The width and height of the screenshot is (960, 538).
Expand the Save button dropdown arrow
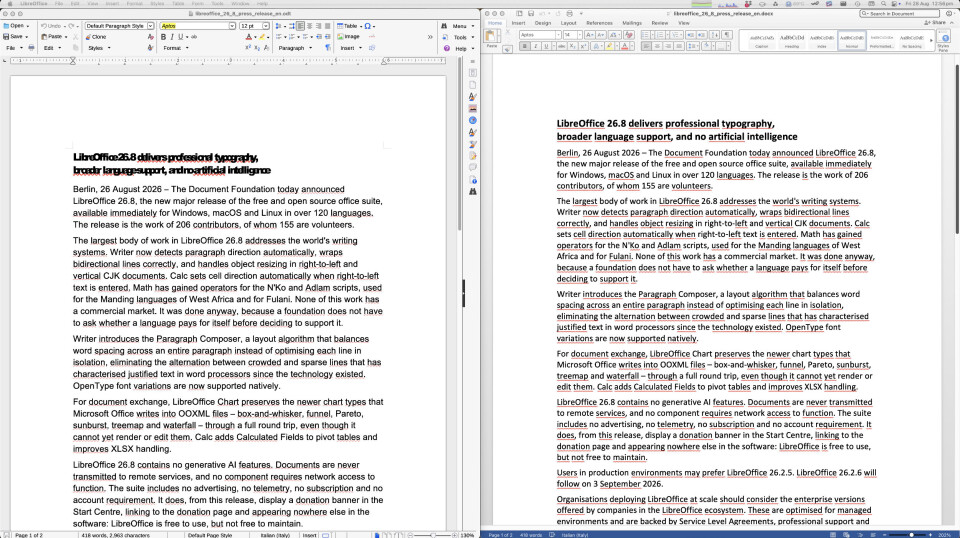(26, 37)
